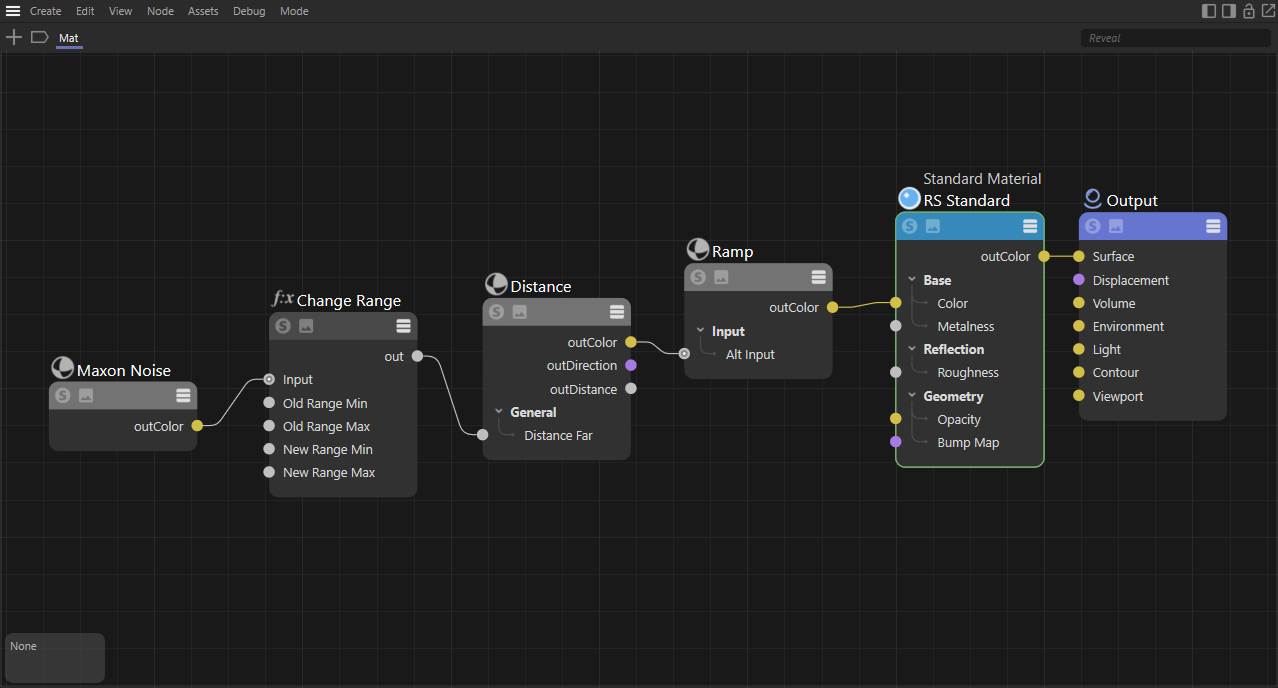
Task: Select the Mat tab
Action: (x=68, y=38)
